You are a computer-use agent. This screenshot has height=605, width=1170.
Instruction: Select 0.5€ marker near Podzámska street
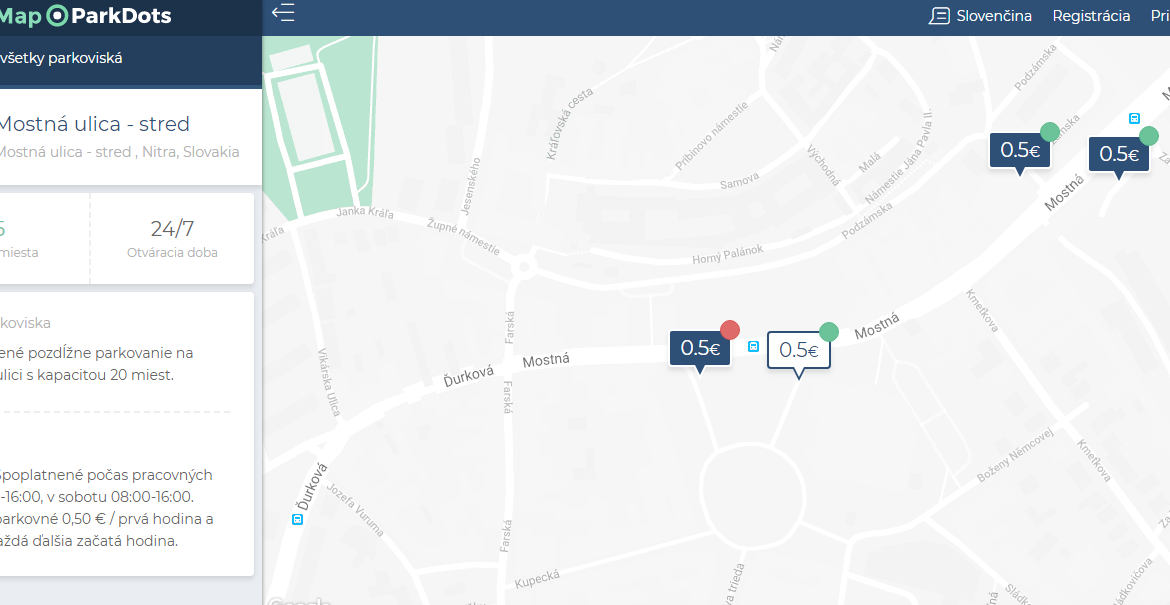click(1020, 151)
